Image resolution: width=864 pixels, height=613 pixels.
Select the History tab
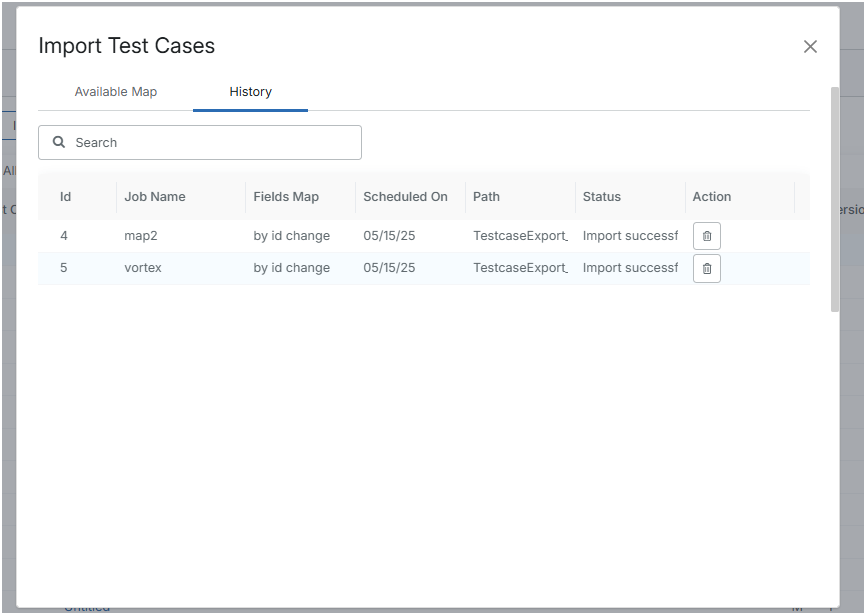(250, 91)
